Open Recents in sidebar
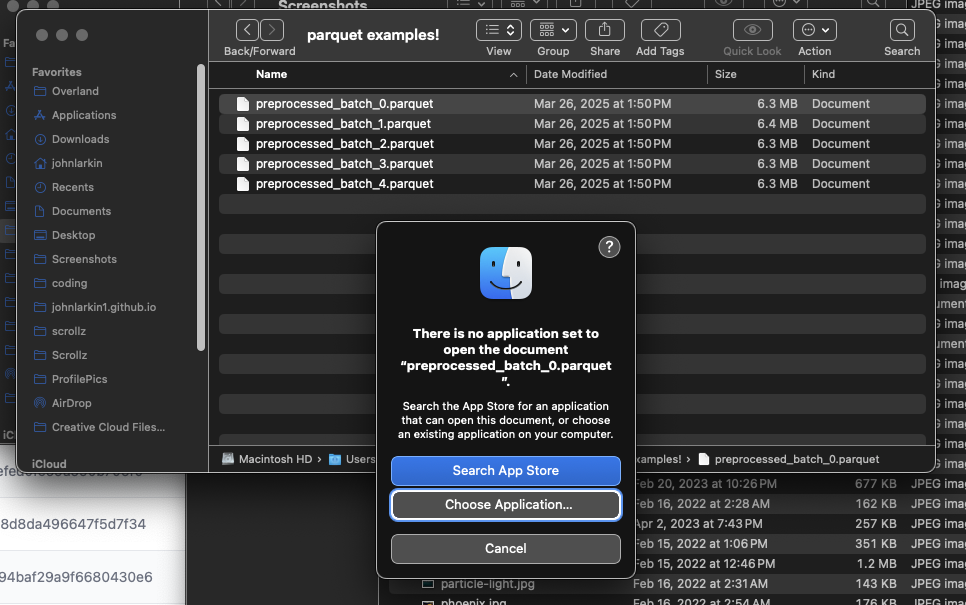 pyautogui.click(x=73, y=187)
